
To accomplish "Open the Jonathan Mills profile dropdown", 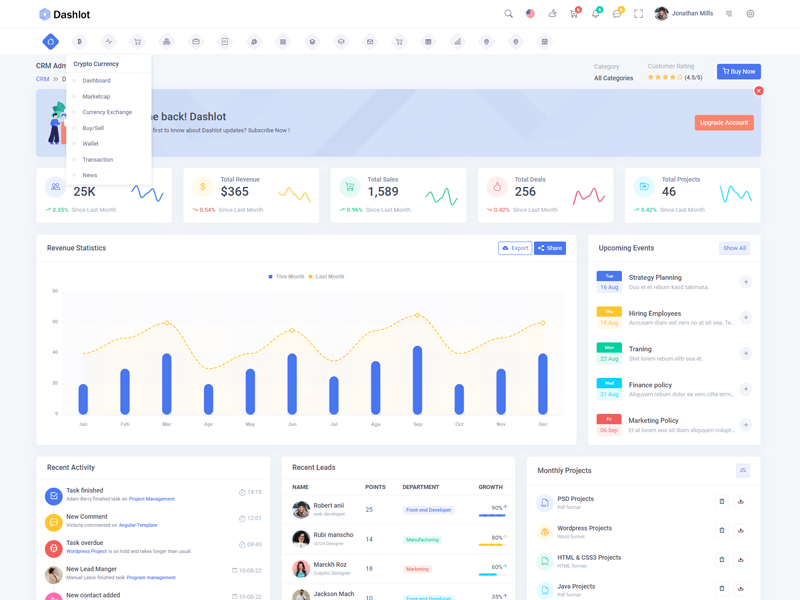I will pos(685,14).
